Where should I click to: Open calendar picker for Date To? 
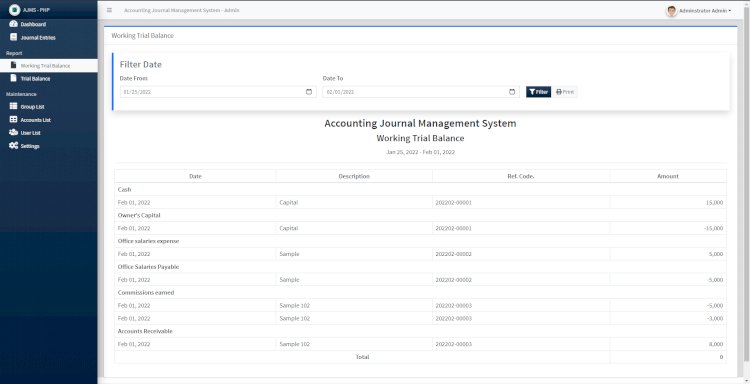pos(512,92)
